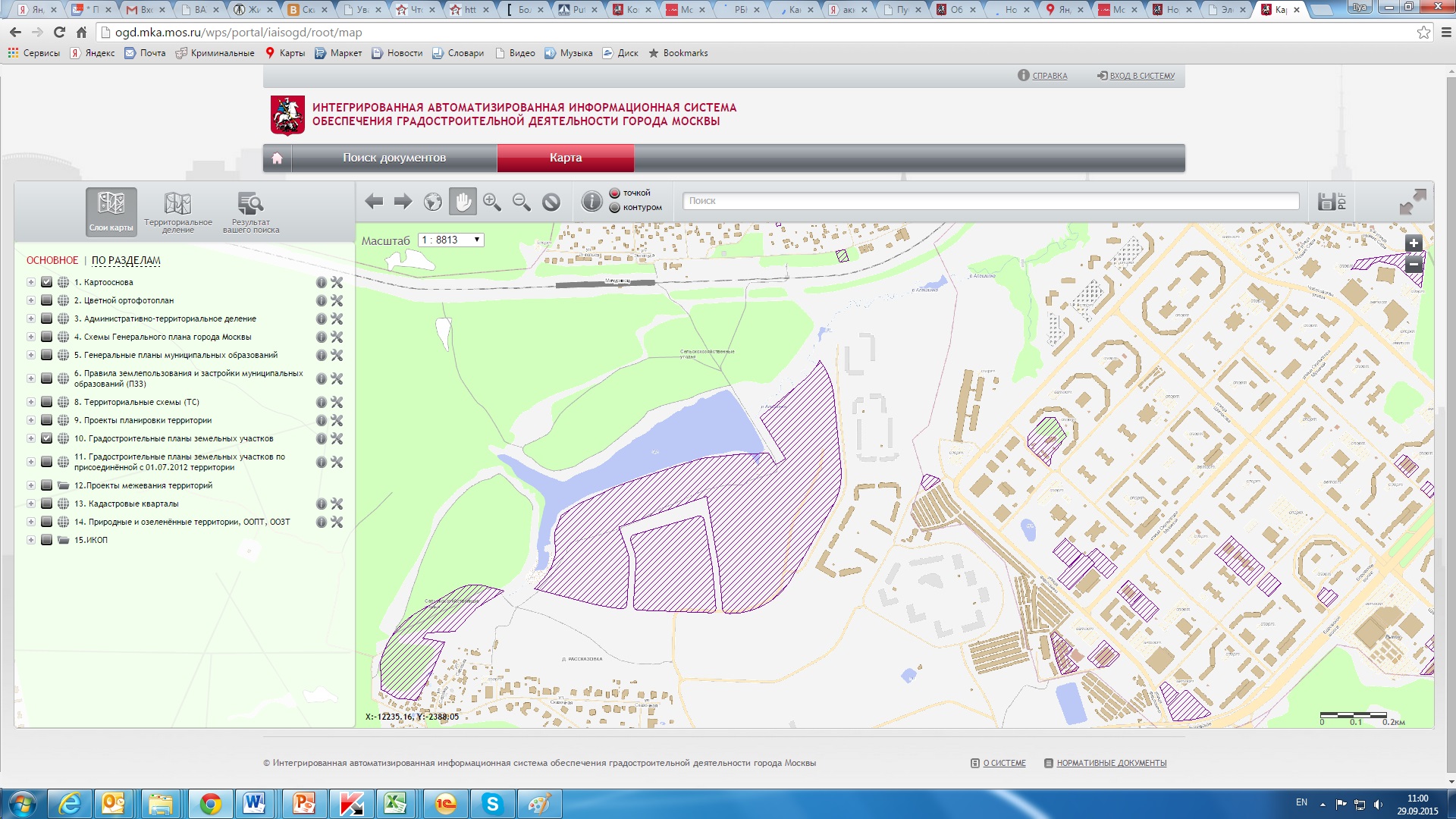Viewport: 1456px width, 819px height.
Task: Open the ПО РАЗДЕЛАМ layer view
Action: point(126,260)
